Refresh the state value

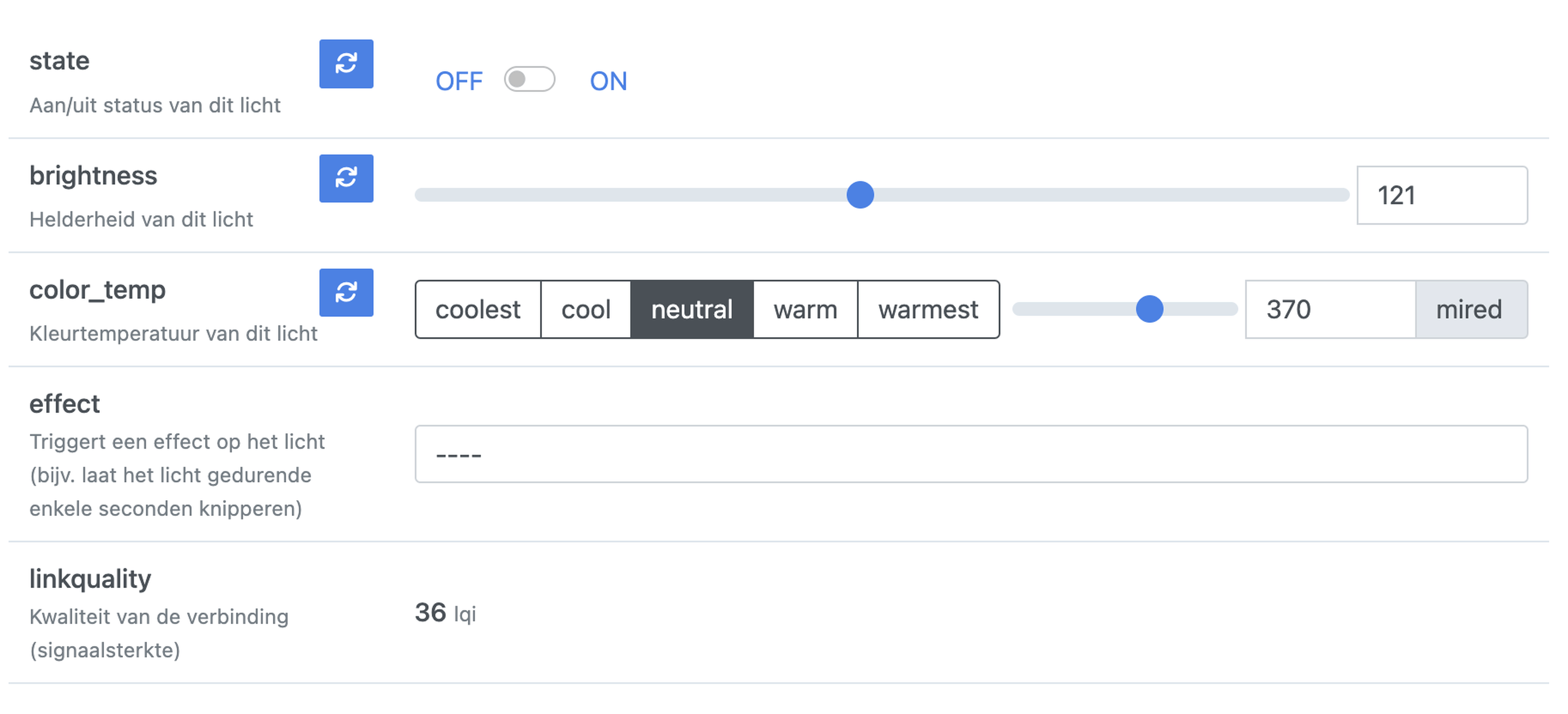346,64
